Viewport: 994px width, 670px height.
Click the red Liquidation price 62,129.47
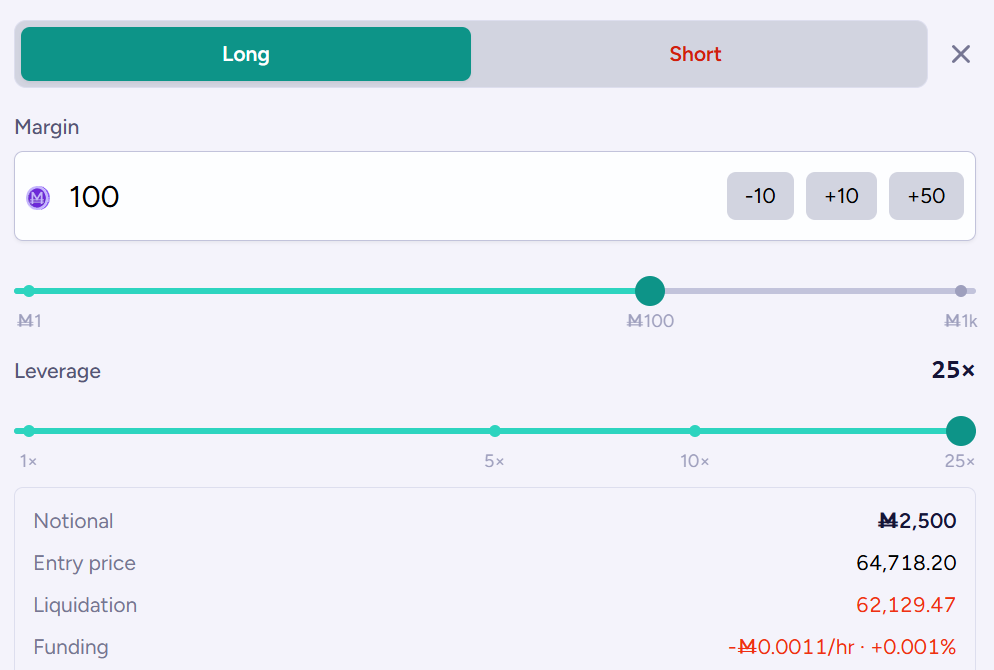pos(906,605)
